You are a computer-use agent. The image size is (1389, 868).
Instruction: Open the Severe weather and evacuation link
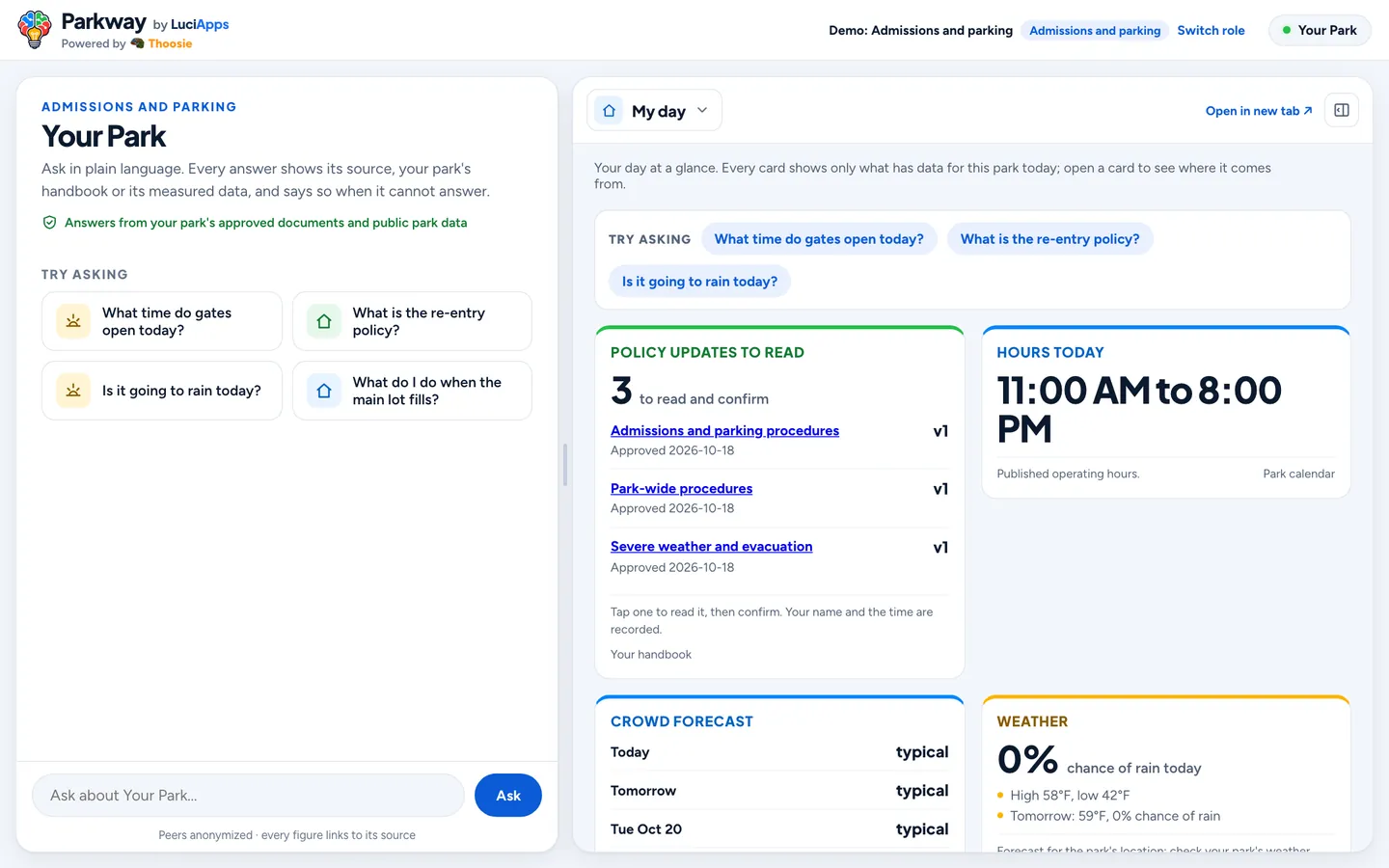click(711, 547)
